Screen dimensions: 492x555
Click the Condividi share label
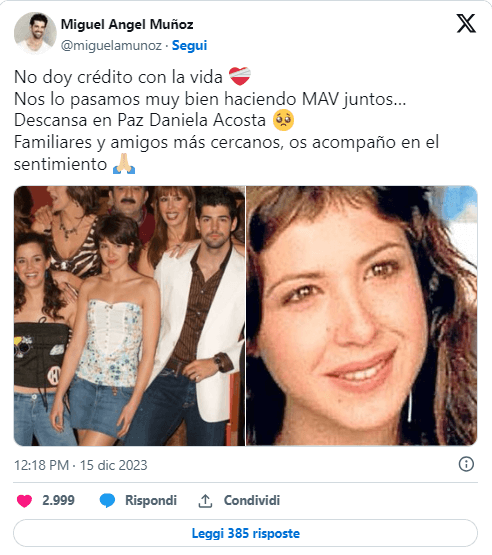point(252,500)
